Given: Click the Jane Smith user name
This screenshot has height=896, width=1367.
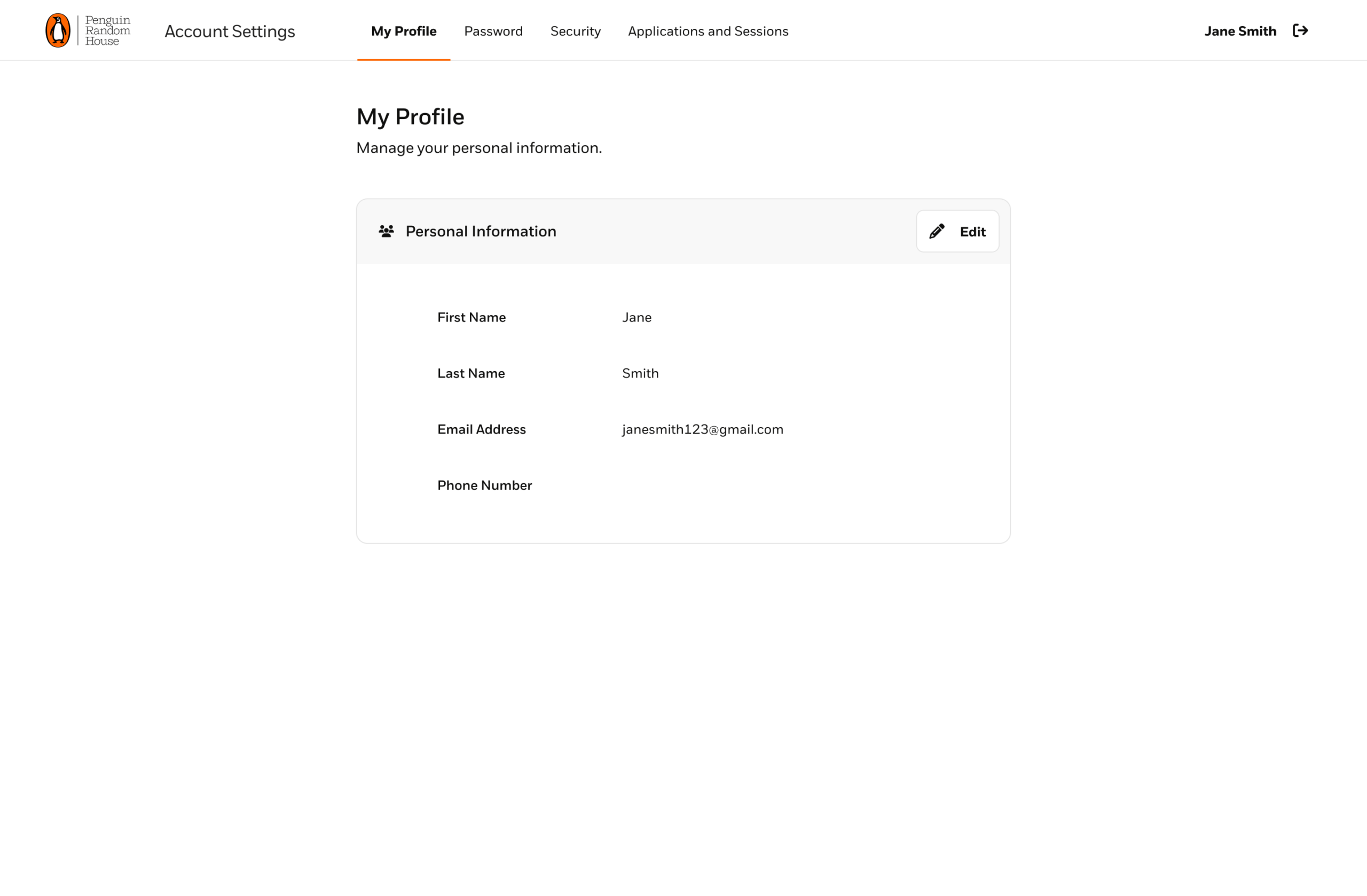Looking at the screenshot, I should (x=1239, y=31).
